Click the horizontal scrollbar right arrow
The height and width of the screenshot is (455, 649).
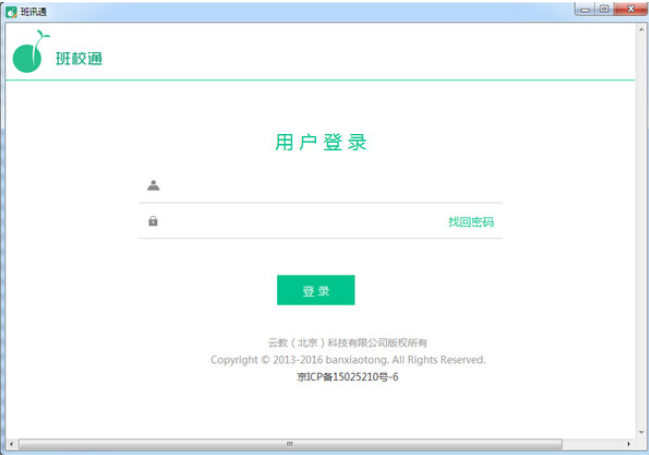(x=628, y=444)
